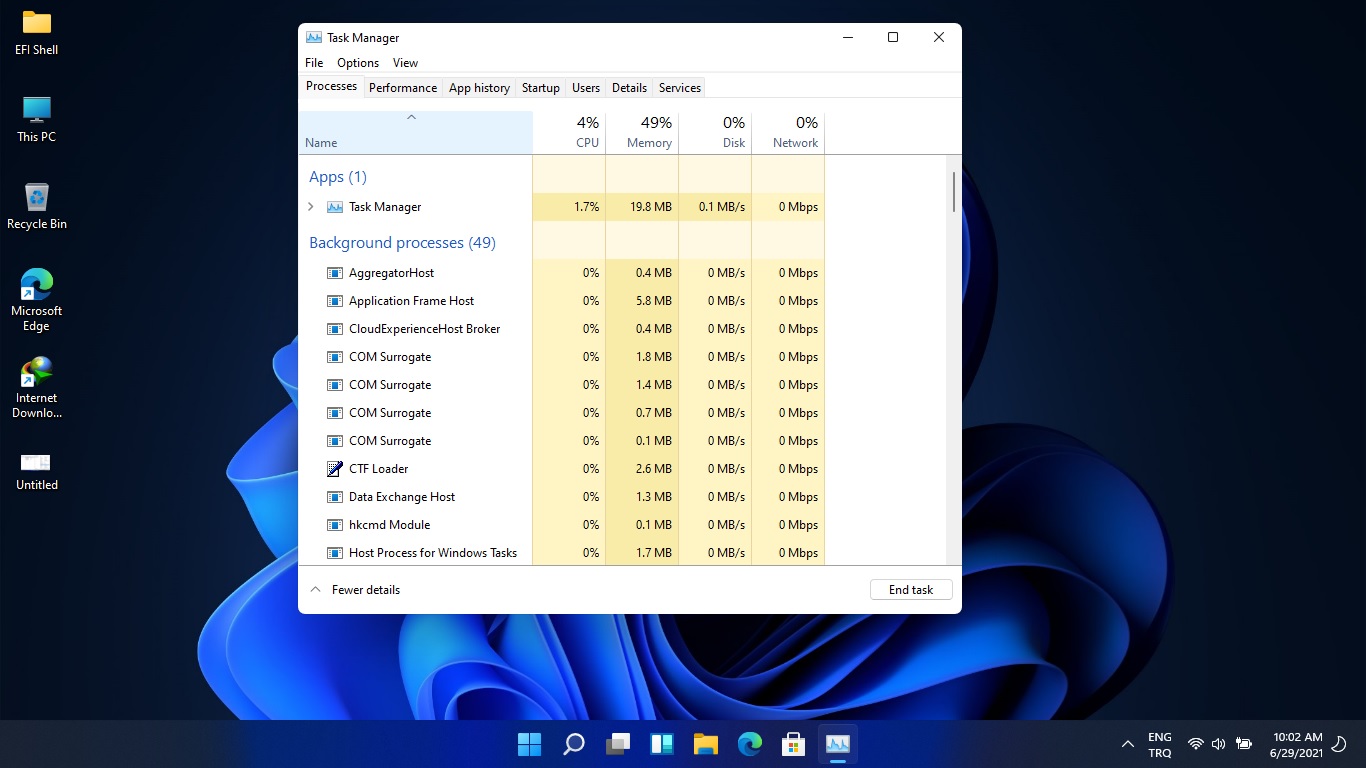Image resolution: width=1366 pixels, height=768 pixels.
Task: Switch to the Startup tab
Action: pos(541,88)
